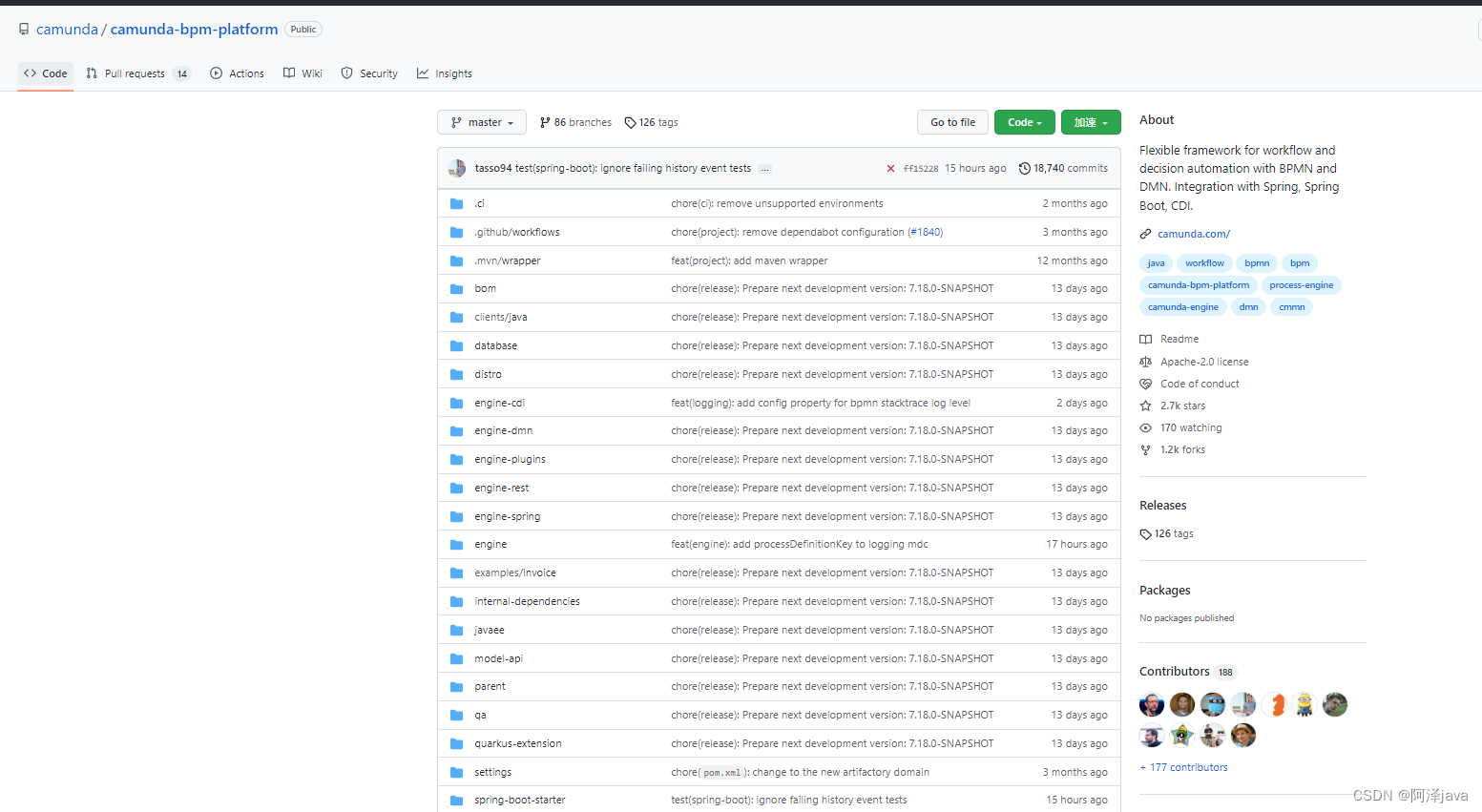Viewport: 1482px width, 812px height.
Task: Click the repository icon beside camunda
Action: [24, 30]
